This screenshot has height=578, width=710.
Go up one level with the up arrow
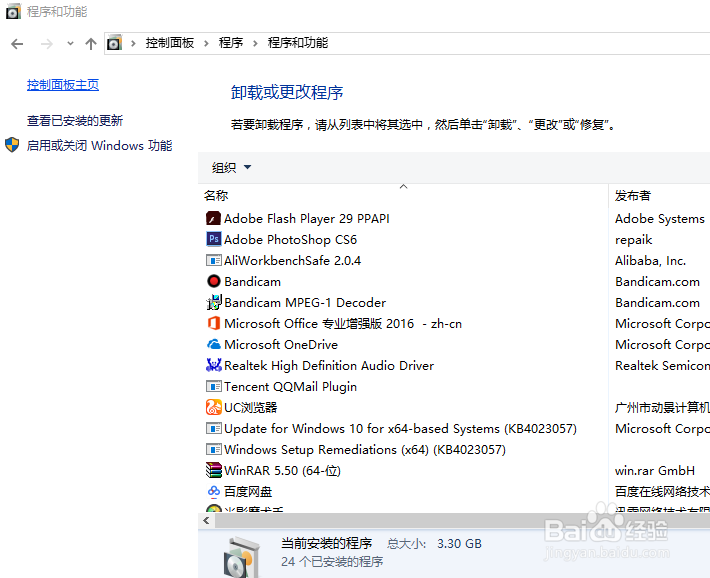click(x=91, y=44)
